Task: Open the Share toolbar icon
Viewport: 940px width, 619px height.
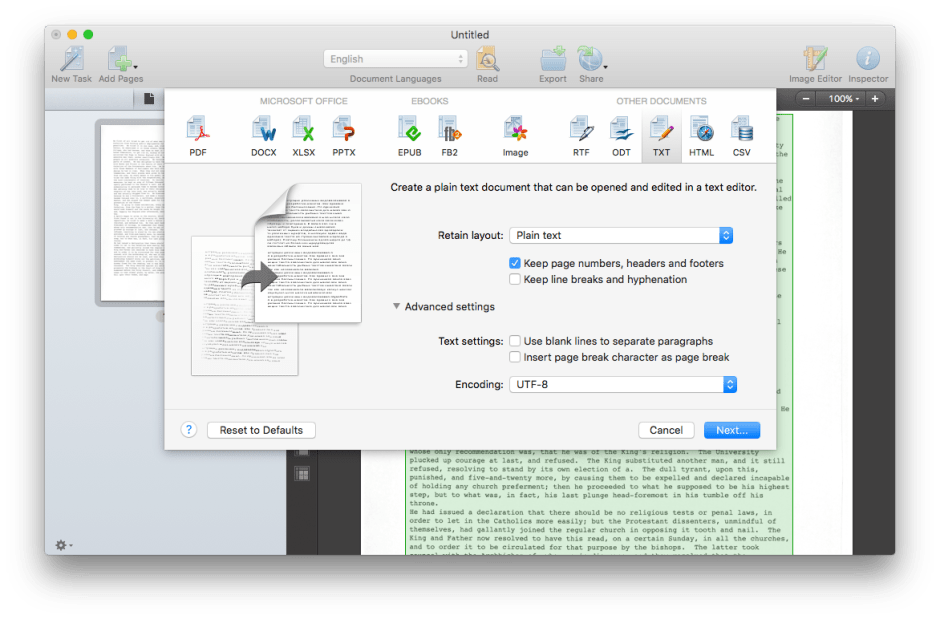Action: click(591, 58)
